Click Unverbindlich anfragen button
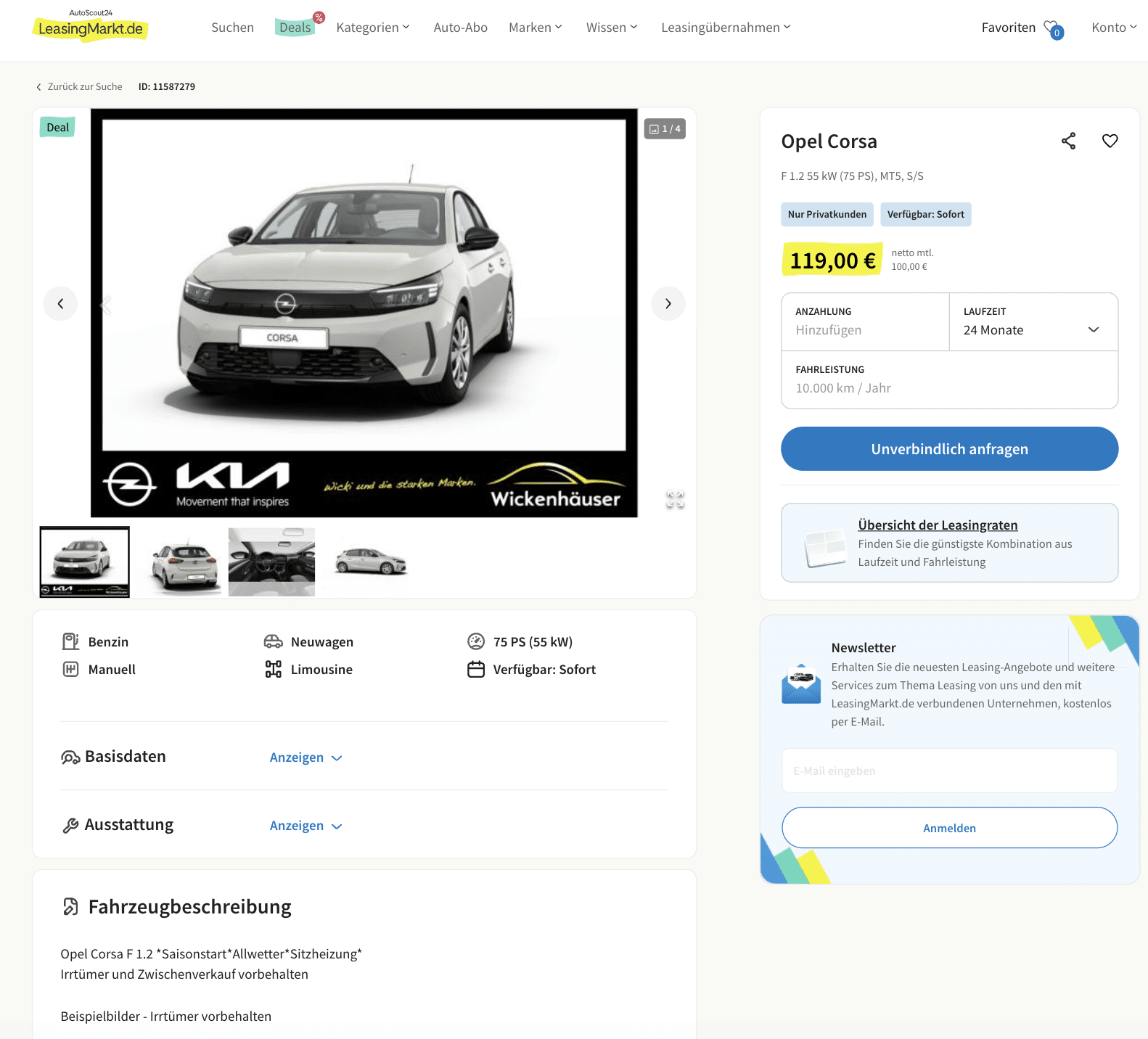Screen dimensions: 1148x1039 point(949,449)
